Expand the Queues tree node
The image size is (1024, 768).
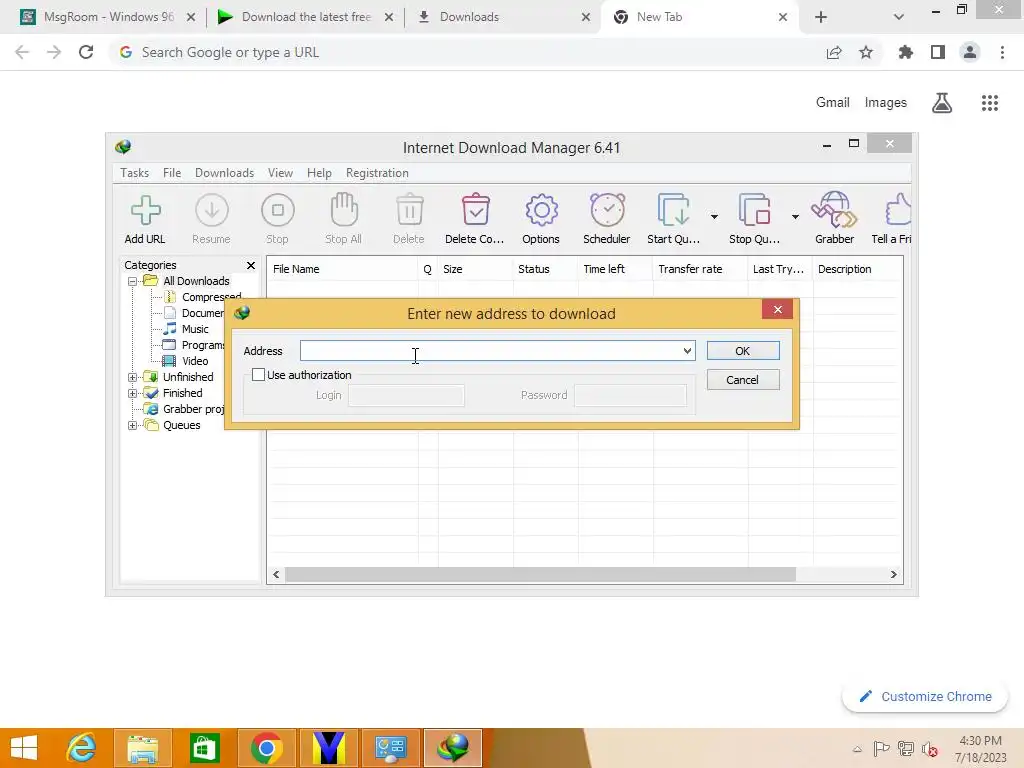pyautogui.click(x=133, y=425)
